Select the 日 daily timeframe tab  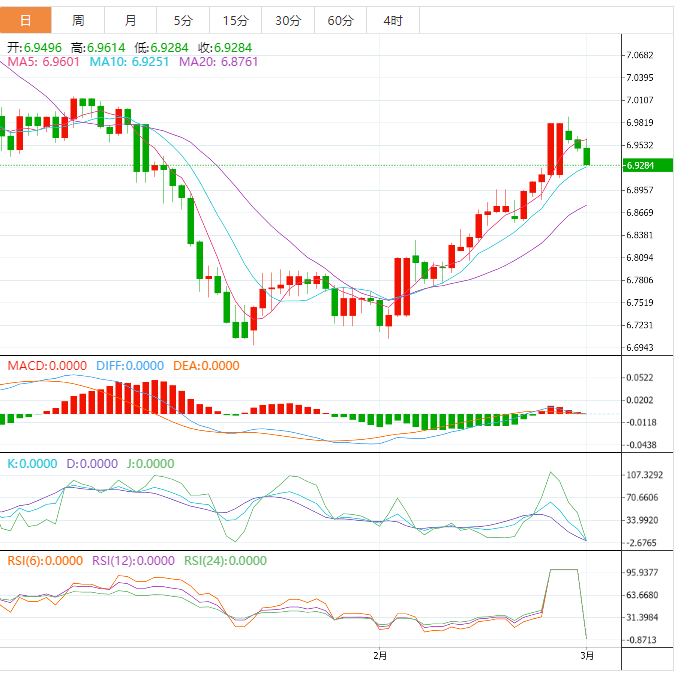point(26,20)
